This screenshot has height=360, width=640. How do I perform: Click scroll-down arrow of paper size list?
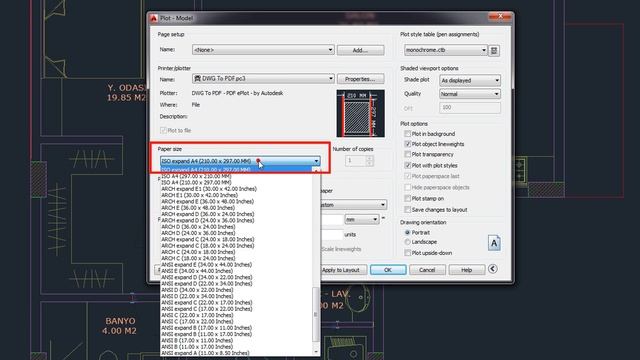pyautogui.click(x=316, y=352)
